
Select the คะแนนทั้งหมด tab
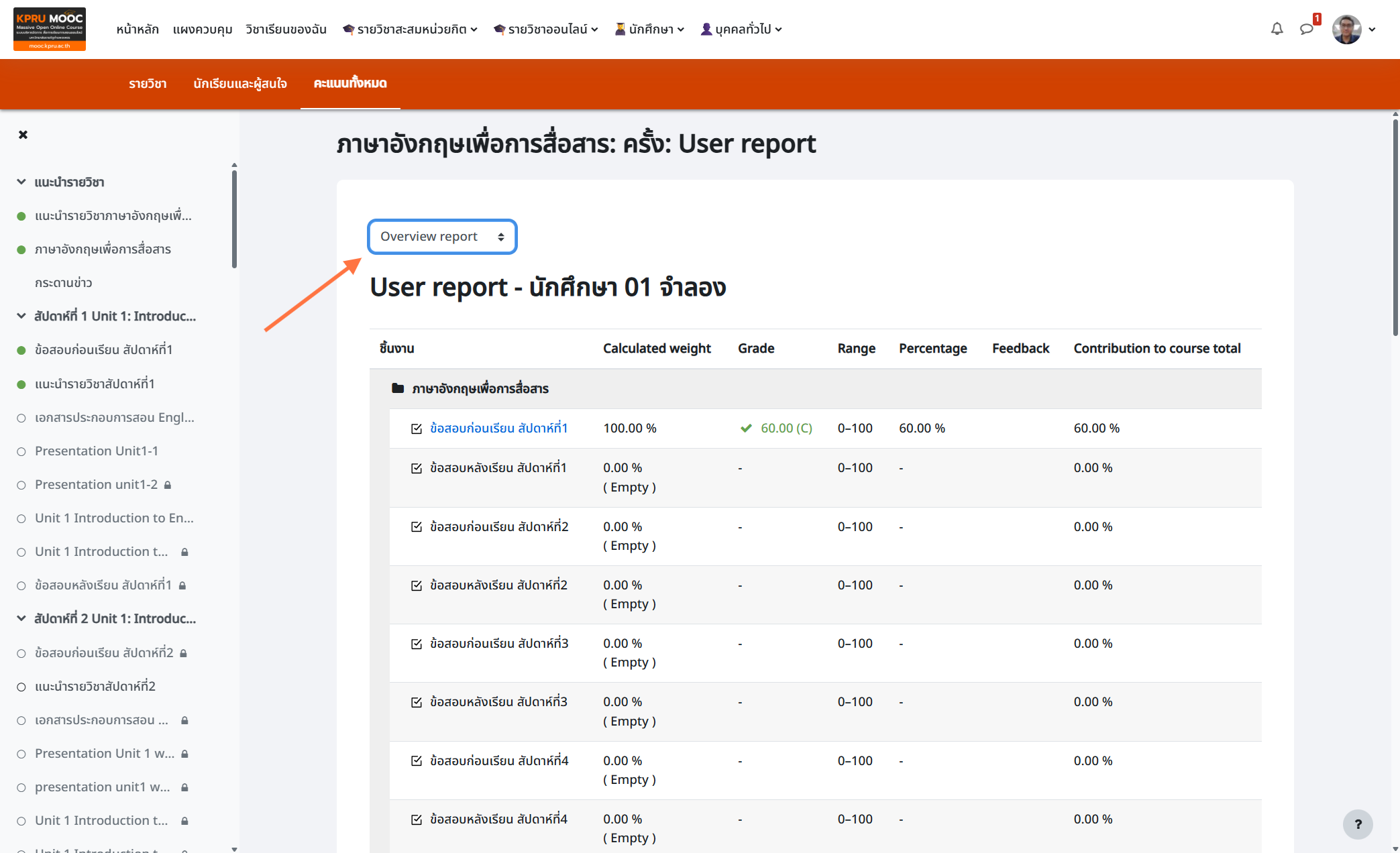[x=350, y=84]
